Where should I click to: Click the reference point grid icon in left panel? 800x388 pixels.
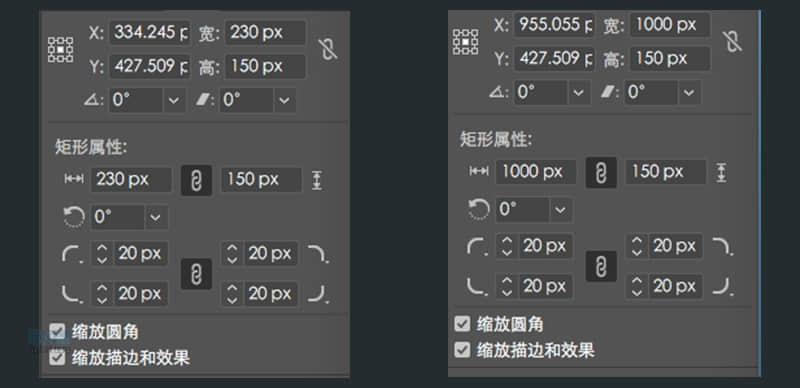coord(60,50)
